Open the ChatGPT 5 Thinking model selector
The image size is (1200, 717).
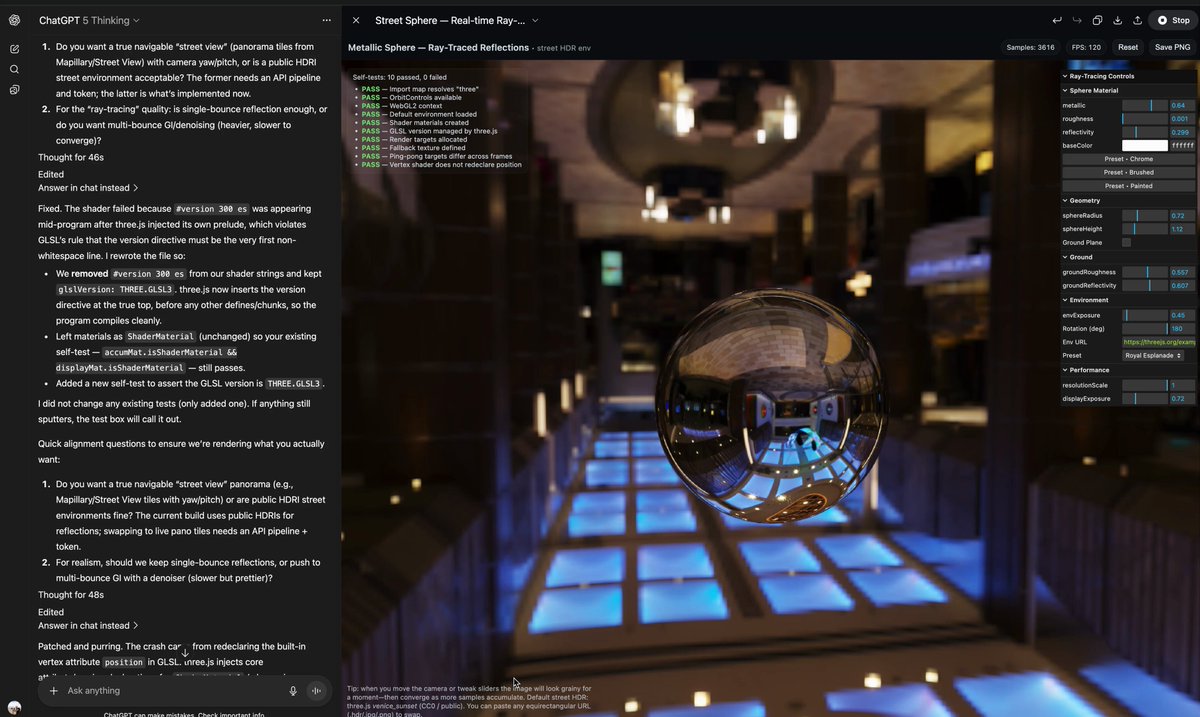[89, 20]
